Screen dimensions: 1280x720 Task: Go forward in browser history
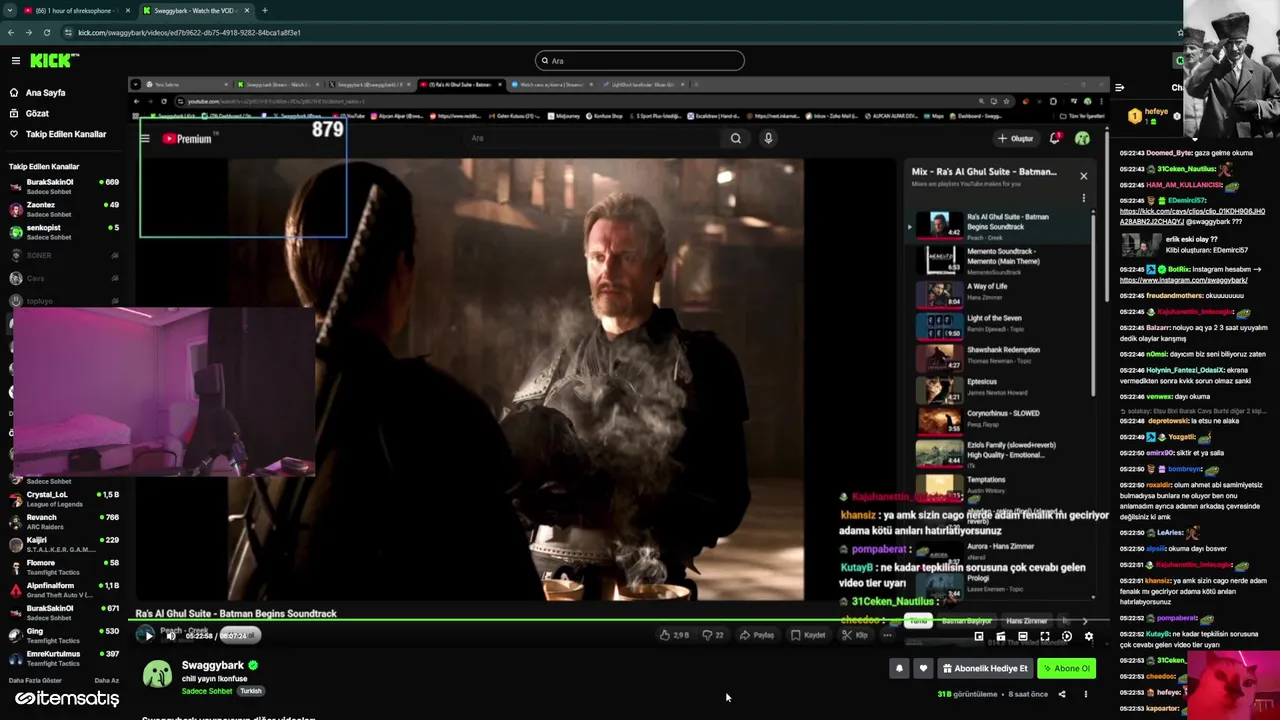28,32
